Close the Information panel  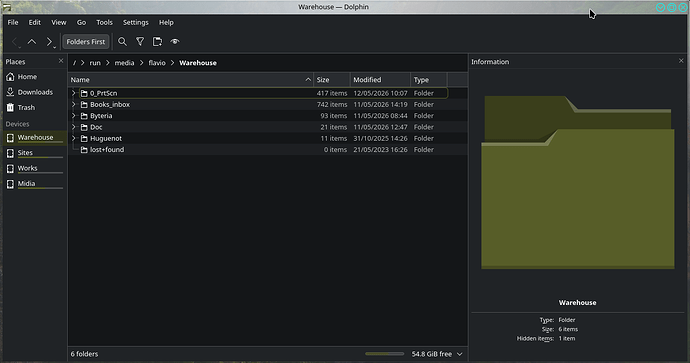(681, 61)
